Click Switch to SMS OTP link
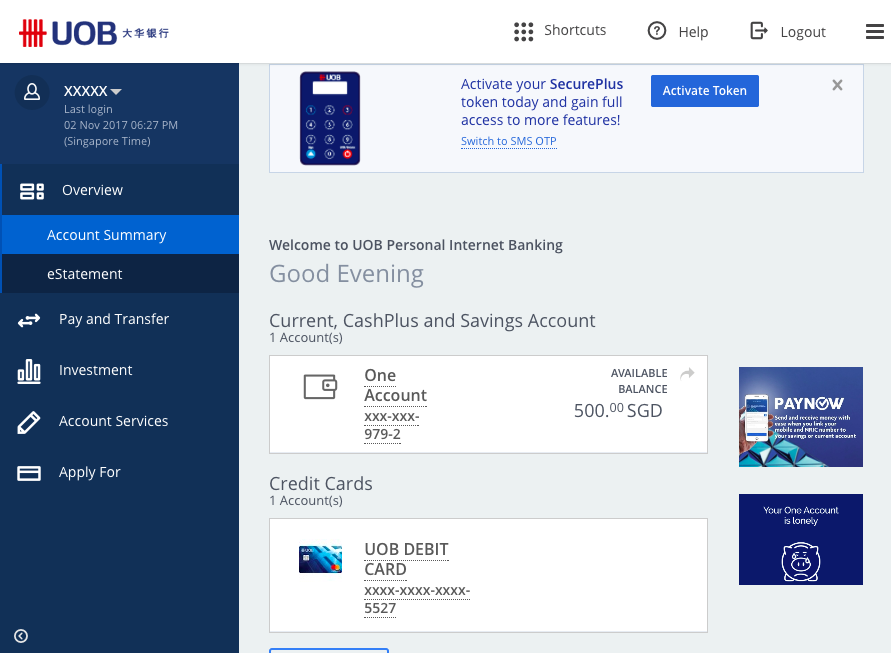The image size is (891, 653). (509, 141)
